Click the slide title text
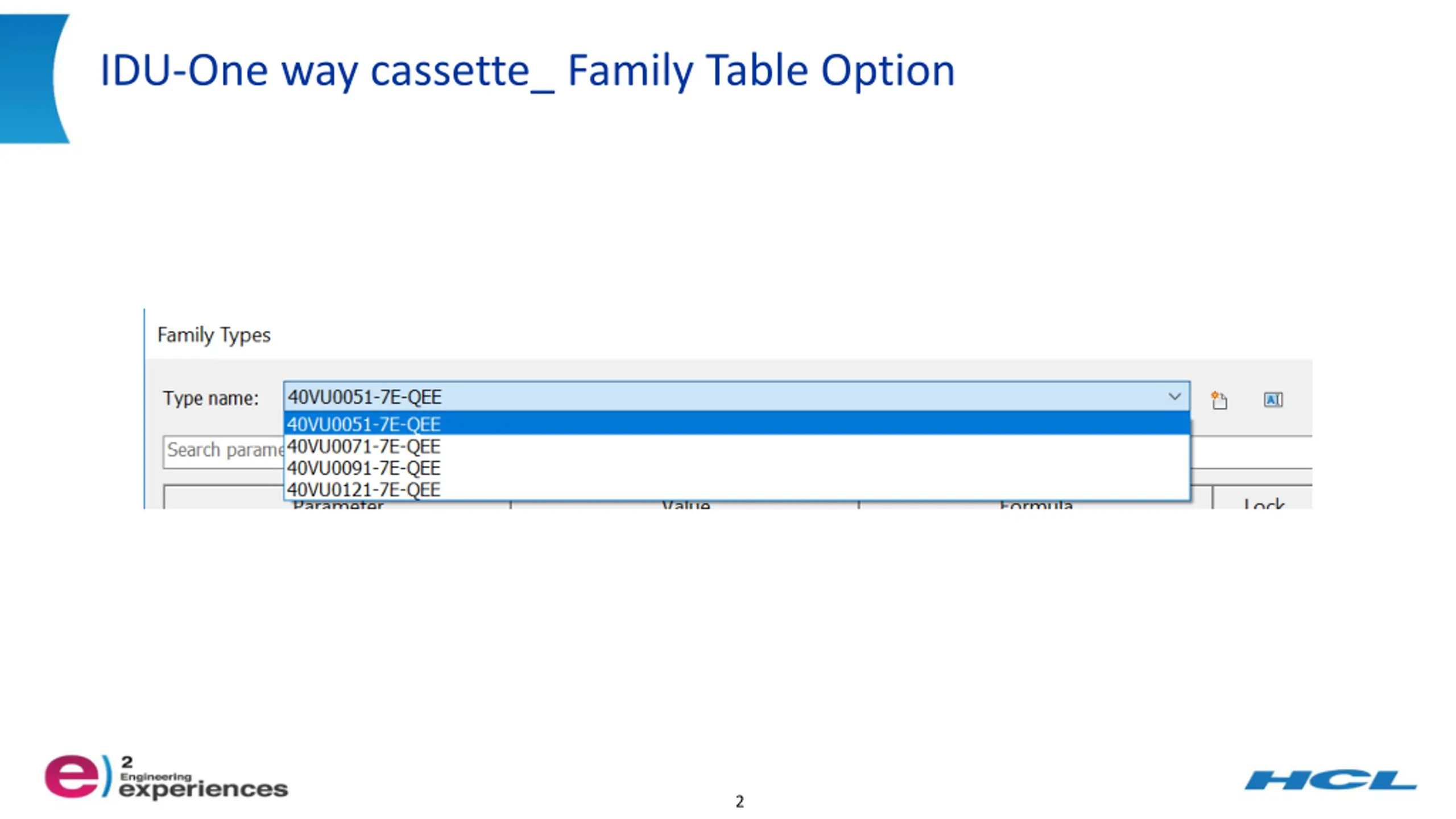1456x819 pixels. (x=527, y=71)
